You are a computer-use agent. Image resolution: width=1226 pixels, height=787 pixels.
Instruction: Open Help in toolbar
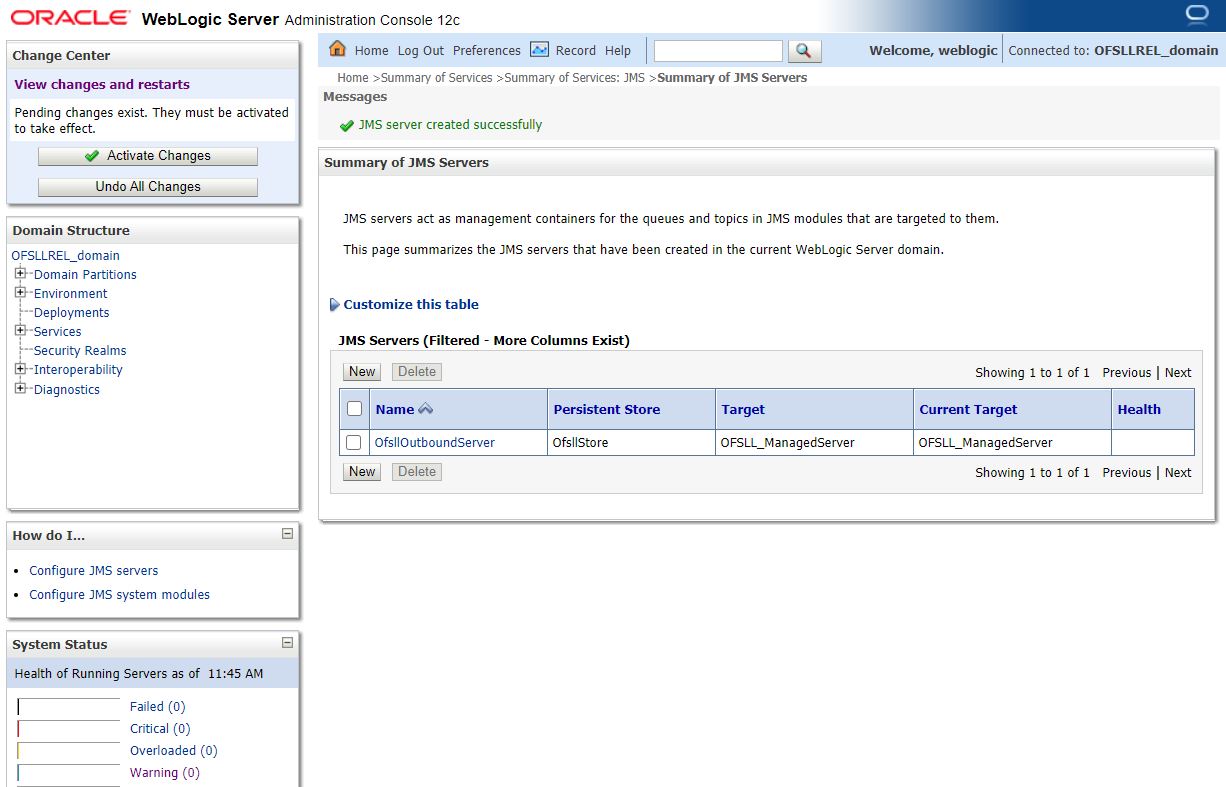coord(618,50)
